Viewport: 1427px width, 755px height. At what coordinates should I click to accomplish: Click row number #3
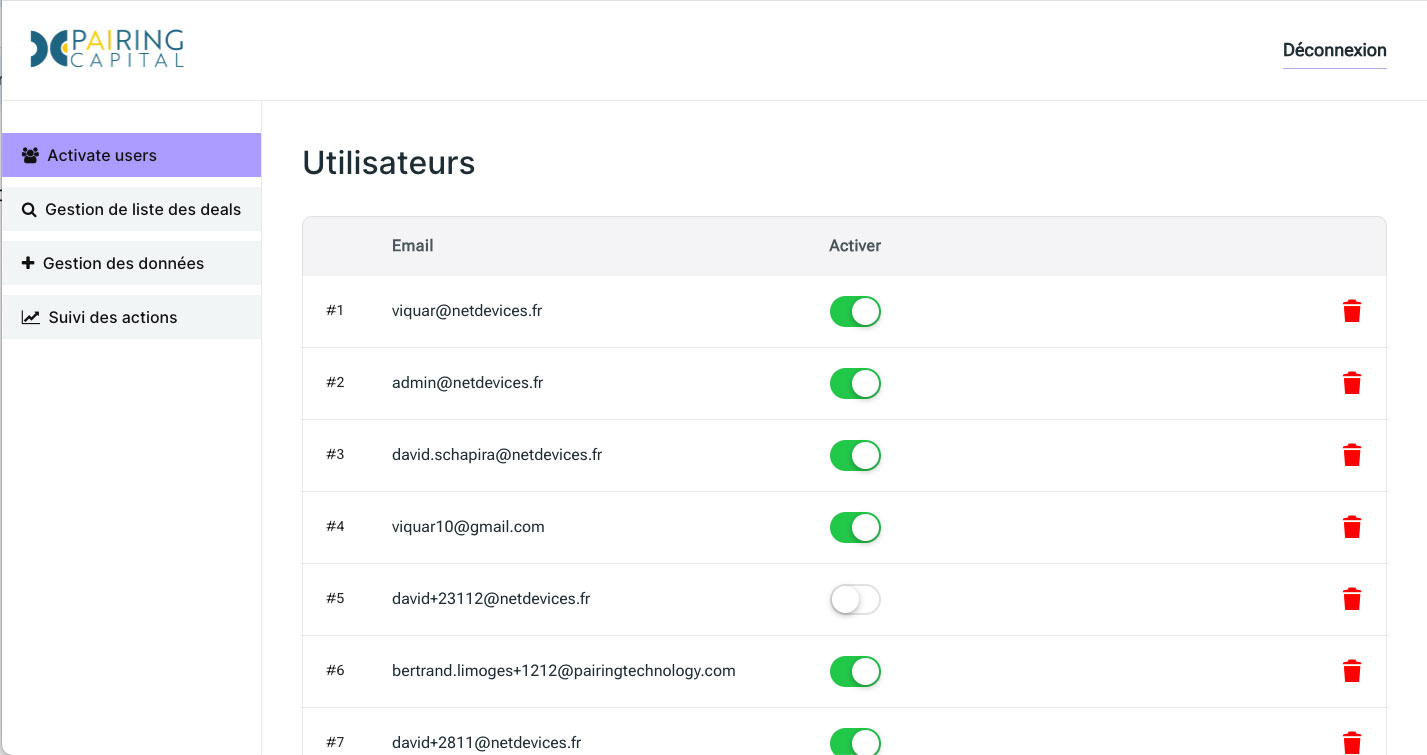(335, 455)
